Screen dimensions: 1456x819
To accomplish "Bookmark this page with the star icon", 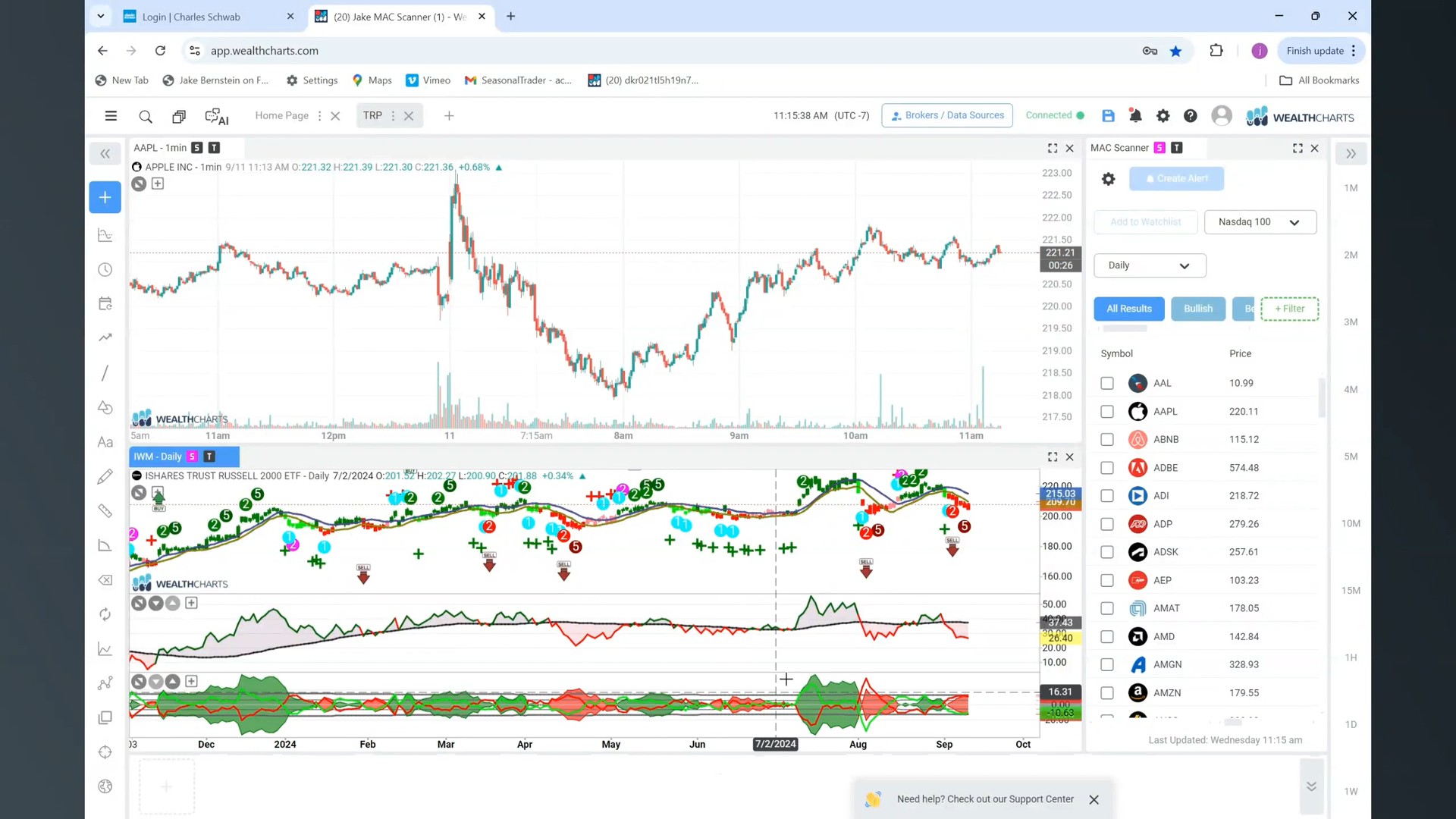I will [1175, 51].
